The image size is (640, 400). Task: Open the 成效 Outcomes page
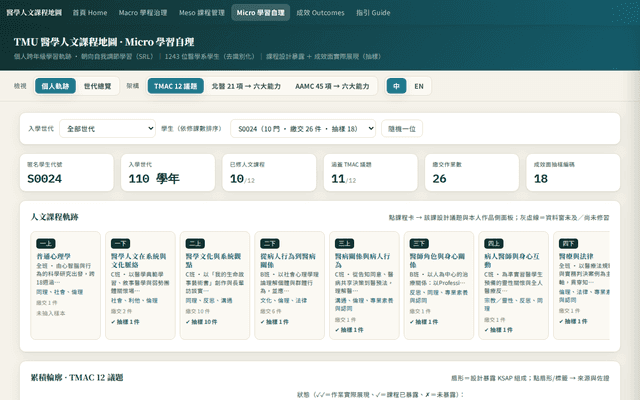coord(320,13)
